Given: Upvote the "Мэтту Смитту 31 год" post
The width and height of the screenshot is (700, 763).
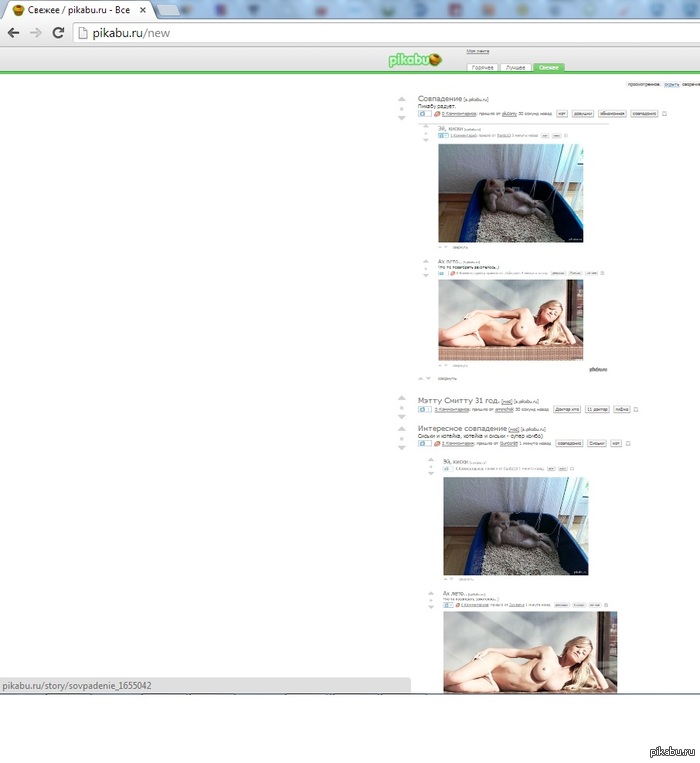Looking at the screenshot, I should [402, 399].
